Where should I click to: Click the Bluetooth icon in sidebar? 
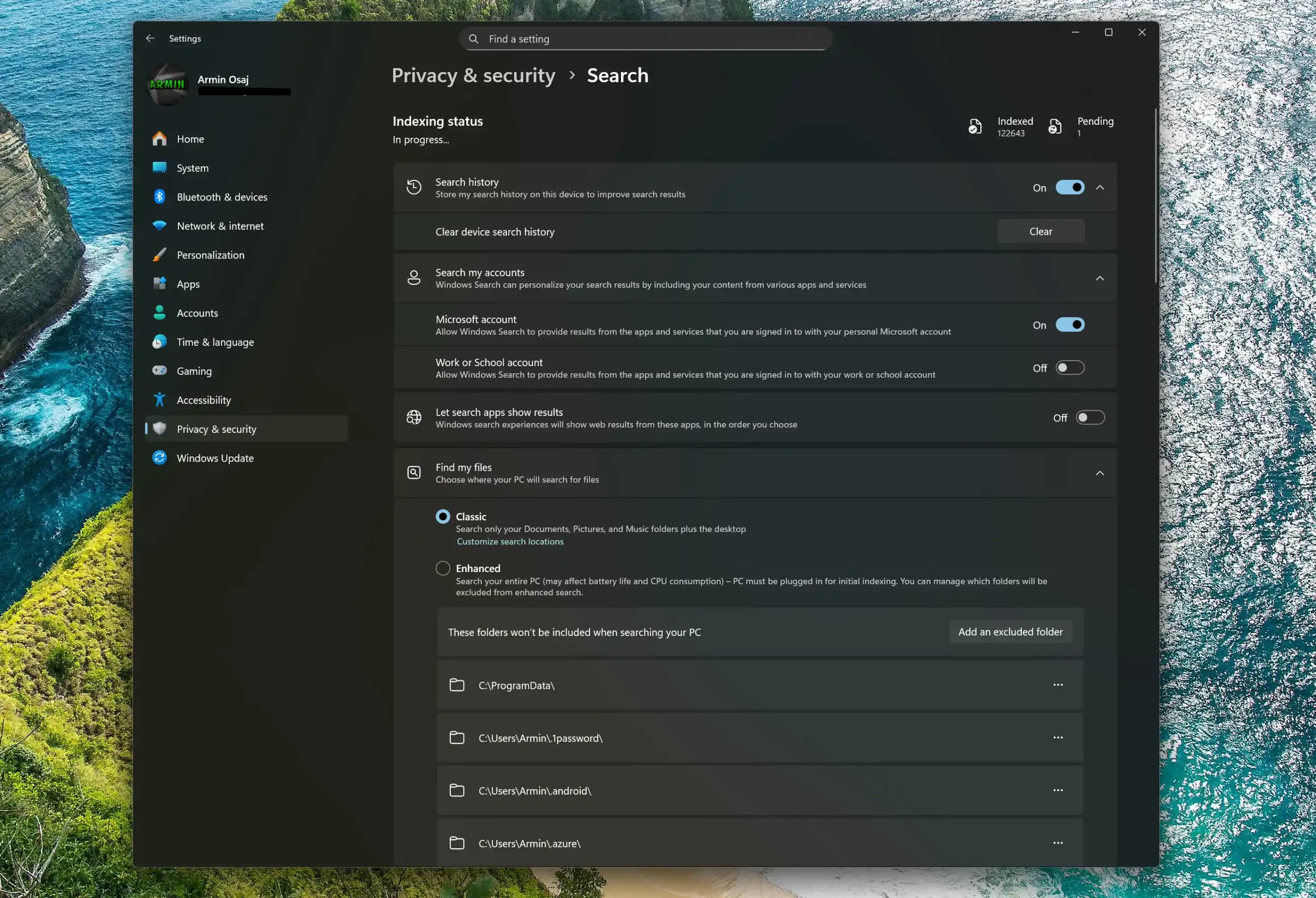coord(160,196)
